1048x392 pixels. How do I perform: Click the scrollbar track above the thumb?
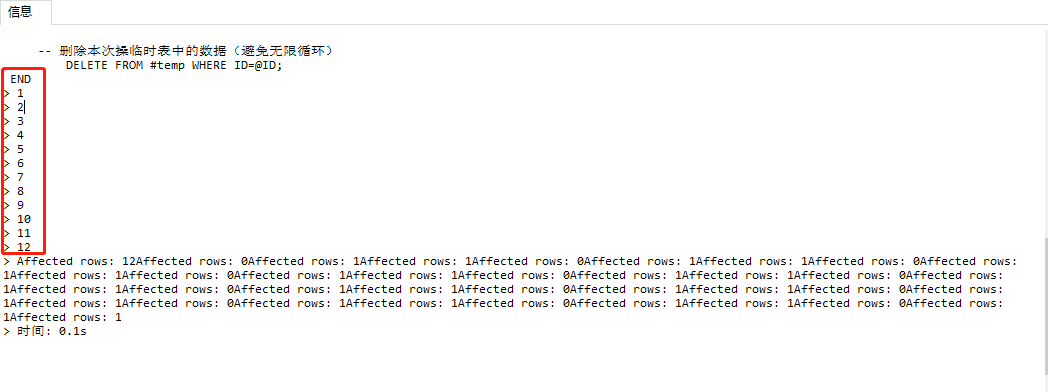(1044, 134)
